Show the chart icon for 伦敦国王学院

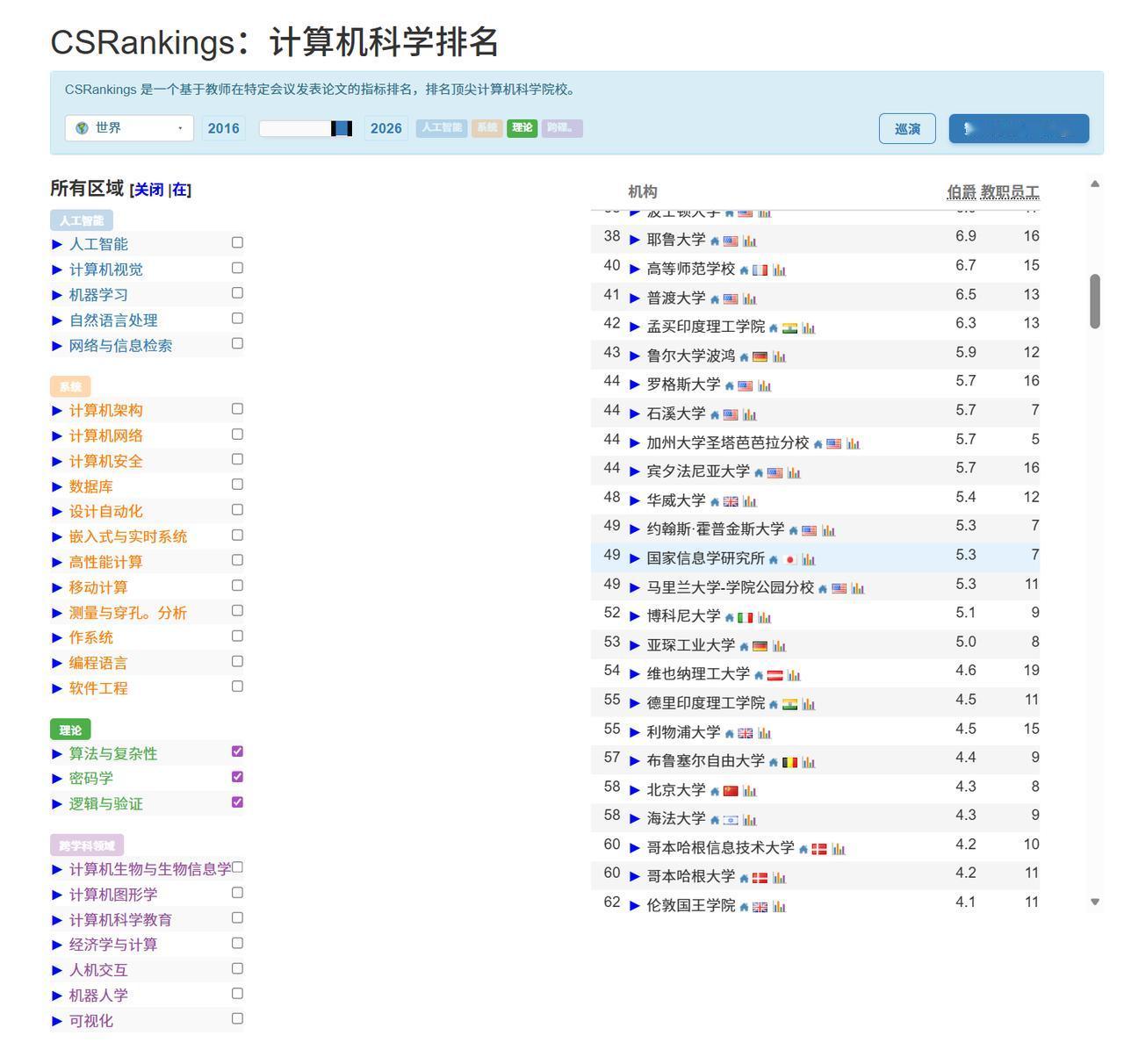coord(779,907)
